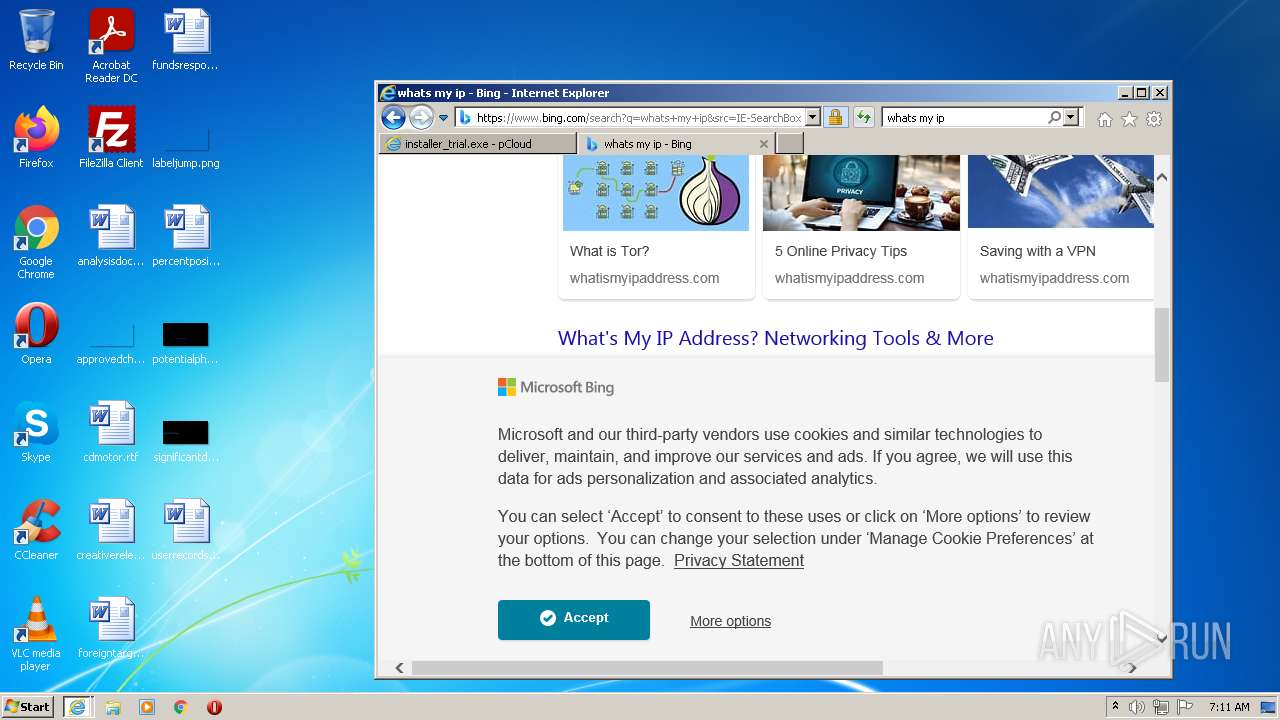This screenshot has width=1280, height=720.
Task: Click the 'whats my ip' search box
Action: point(965,118)
